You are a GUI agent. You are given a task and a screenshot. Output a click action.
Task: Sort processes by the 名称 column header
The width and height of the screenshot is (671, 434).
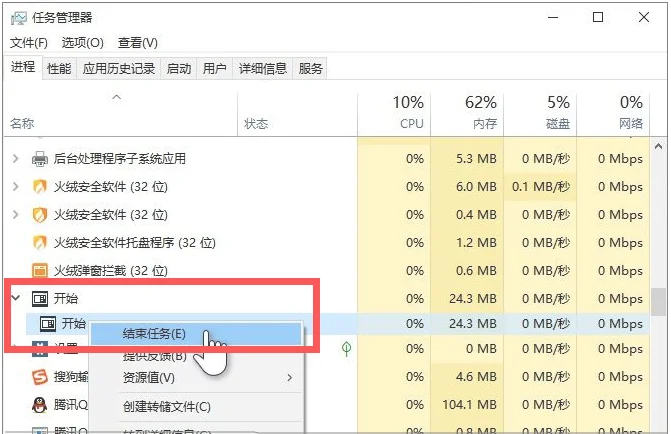(120, 115)
